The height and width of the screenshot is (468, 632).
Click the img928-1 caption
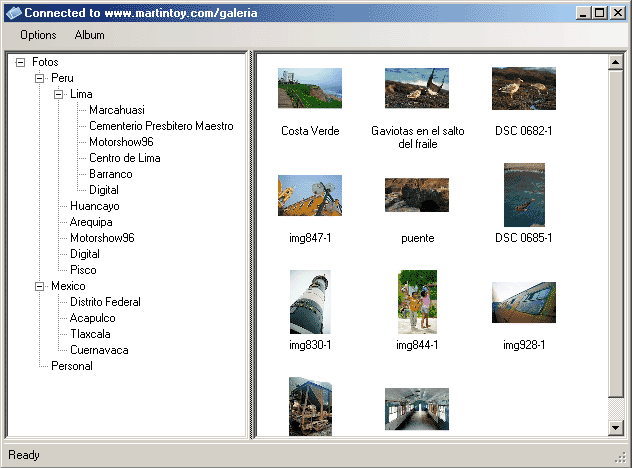click(x=524, y=345)
